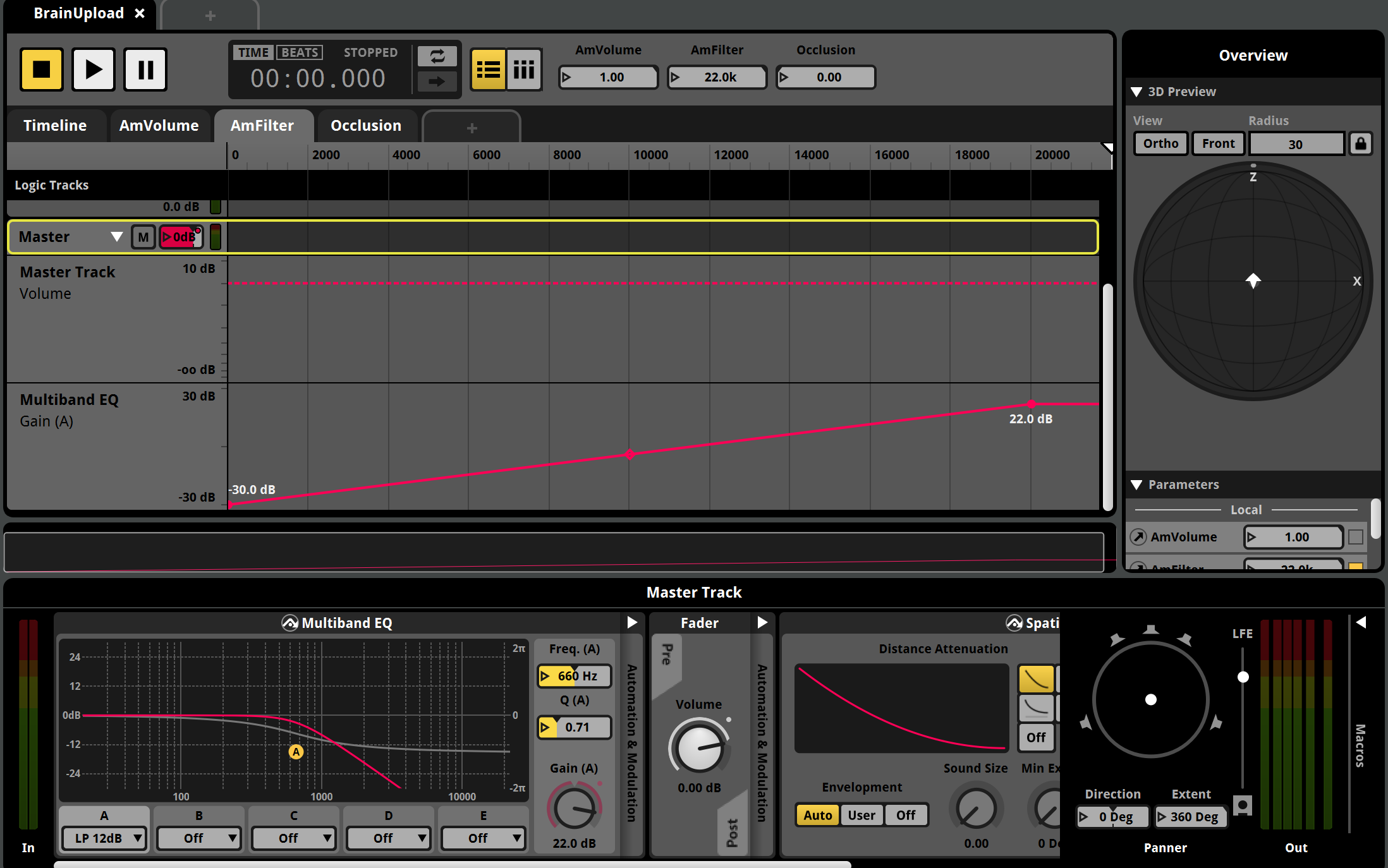The height and width of the screenshot is (868, 1388).
Task: Click the Stop playback button
Action: coord(42,69)
